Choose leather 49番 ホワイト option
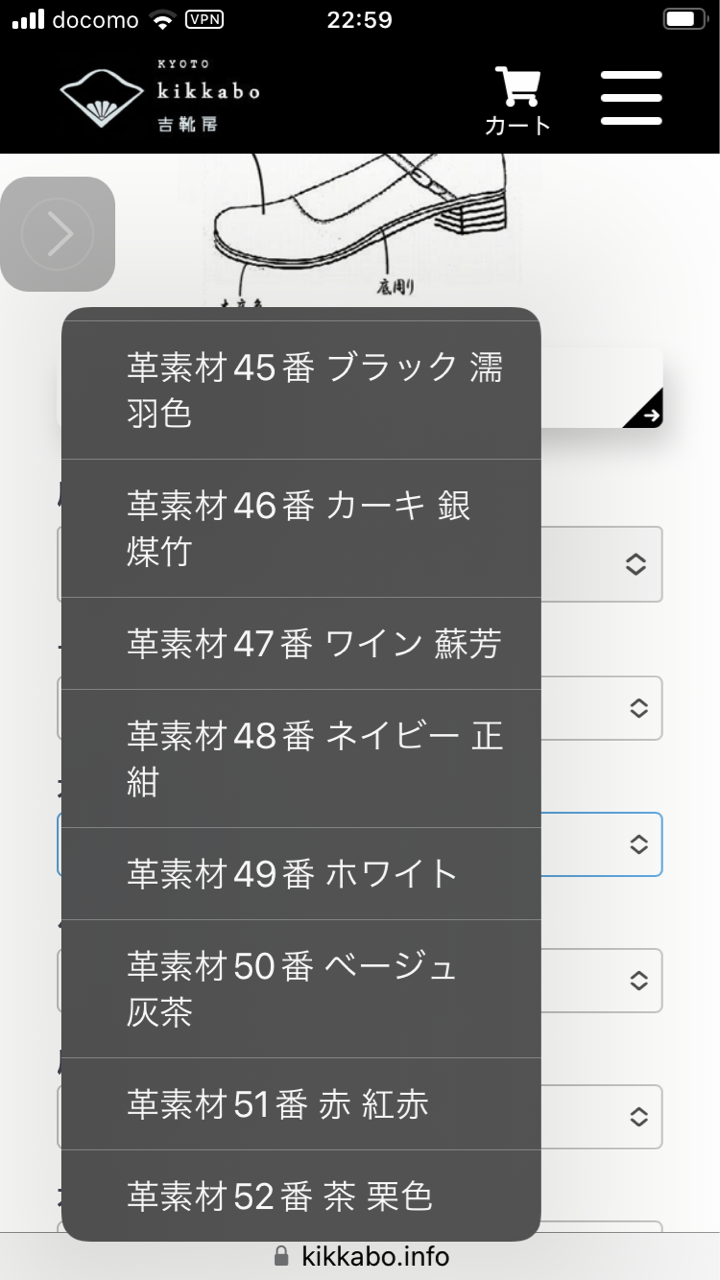The width and height of the screenshot is (720, 1280). [x=300, y=873]
